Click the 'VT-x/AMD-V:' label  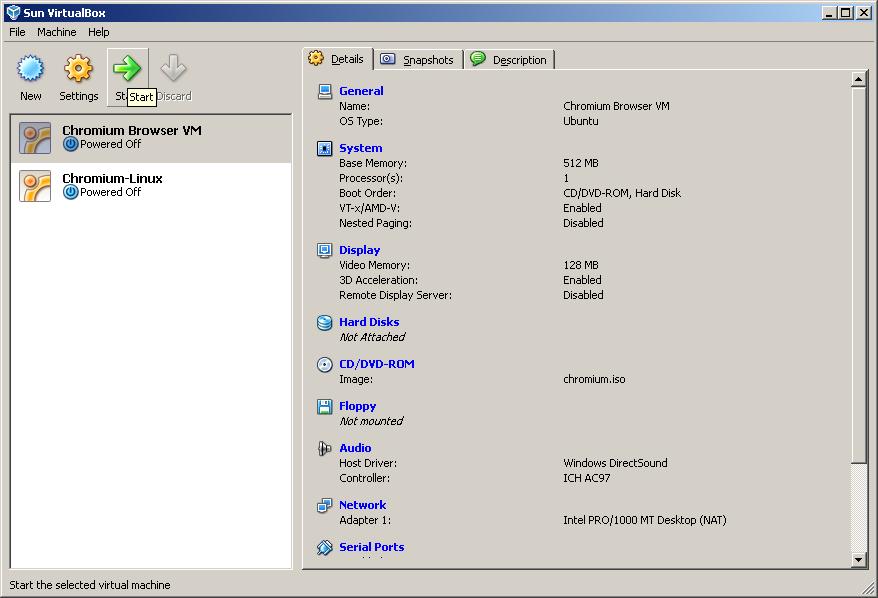point(370,208)
